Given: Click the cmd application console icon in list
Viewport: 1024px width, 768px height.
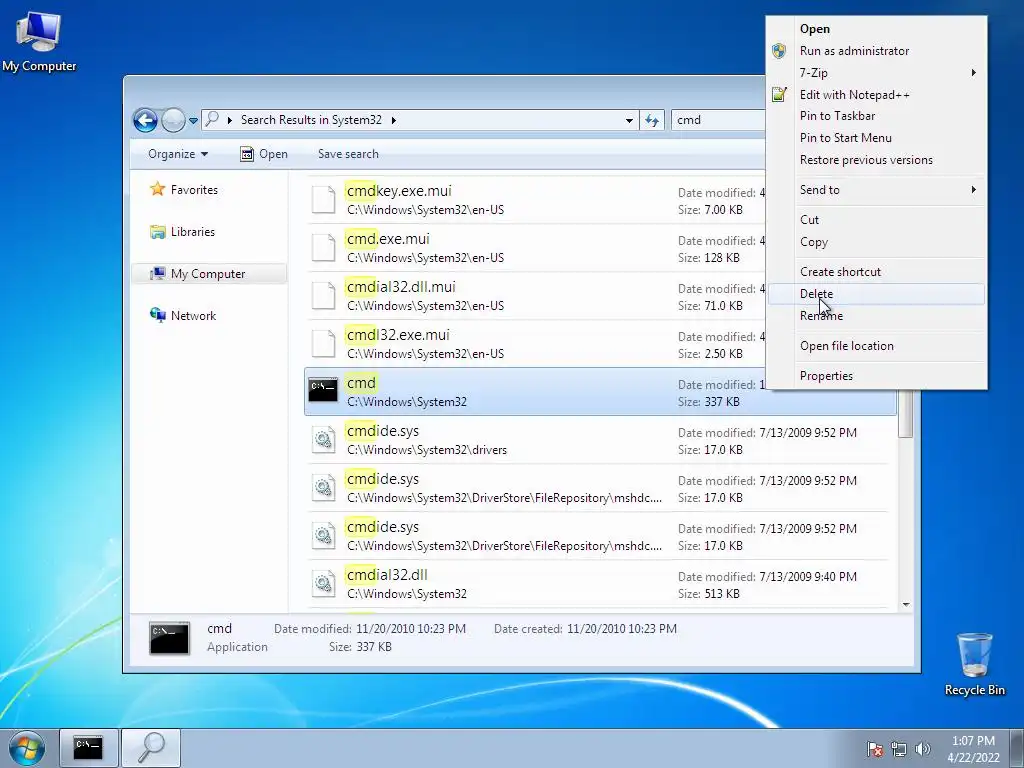Looking at the screenshot, I should point(323,390).
